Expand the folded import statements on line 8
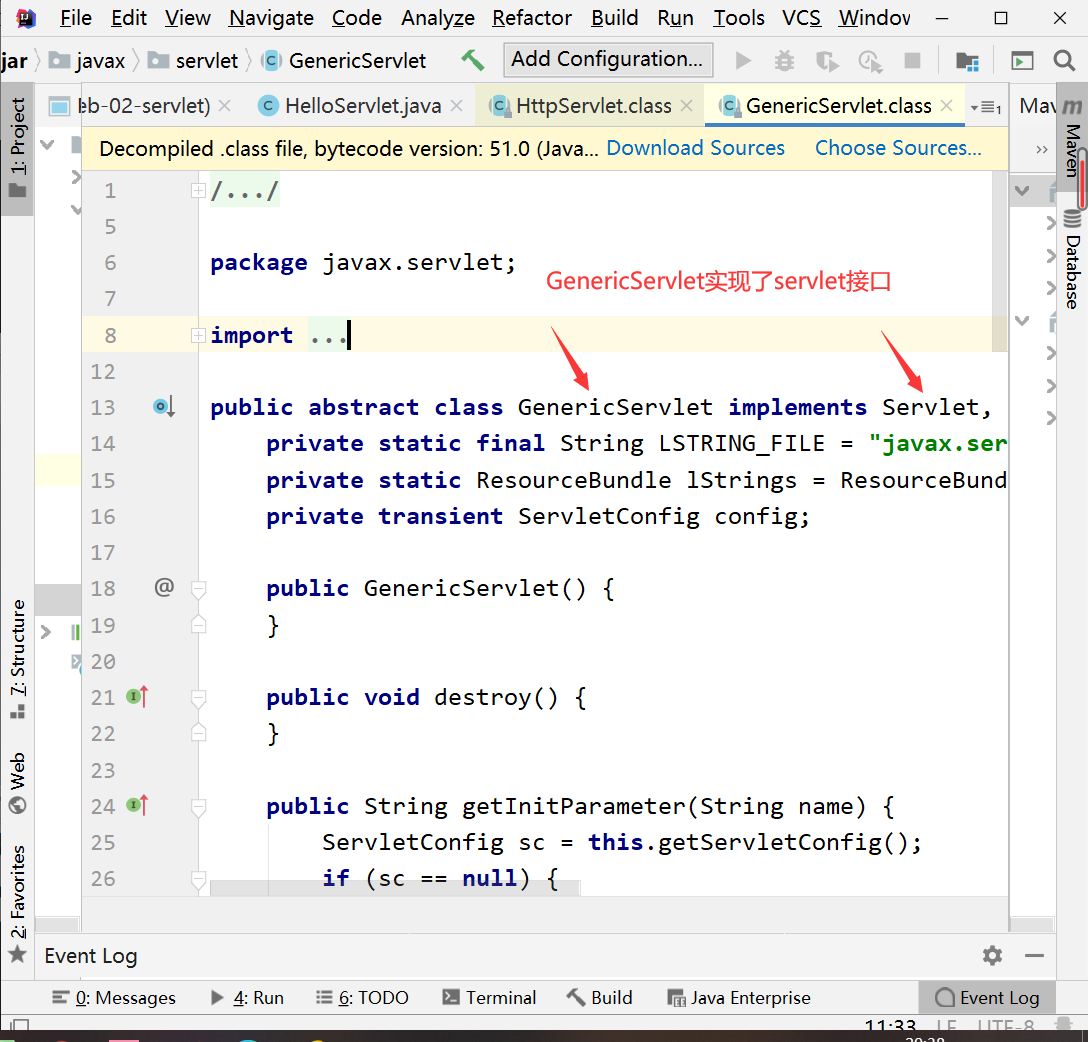Image resolution: width=1088 pixels, height=1042 pixels. pyautogui.click(x=198, y=335)
